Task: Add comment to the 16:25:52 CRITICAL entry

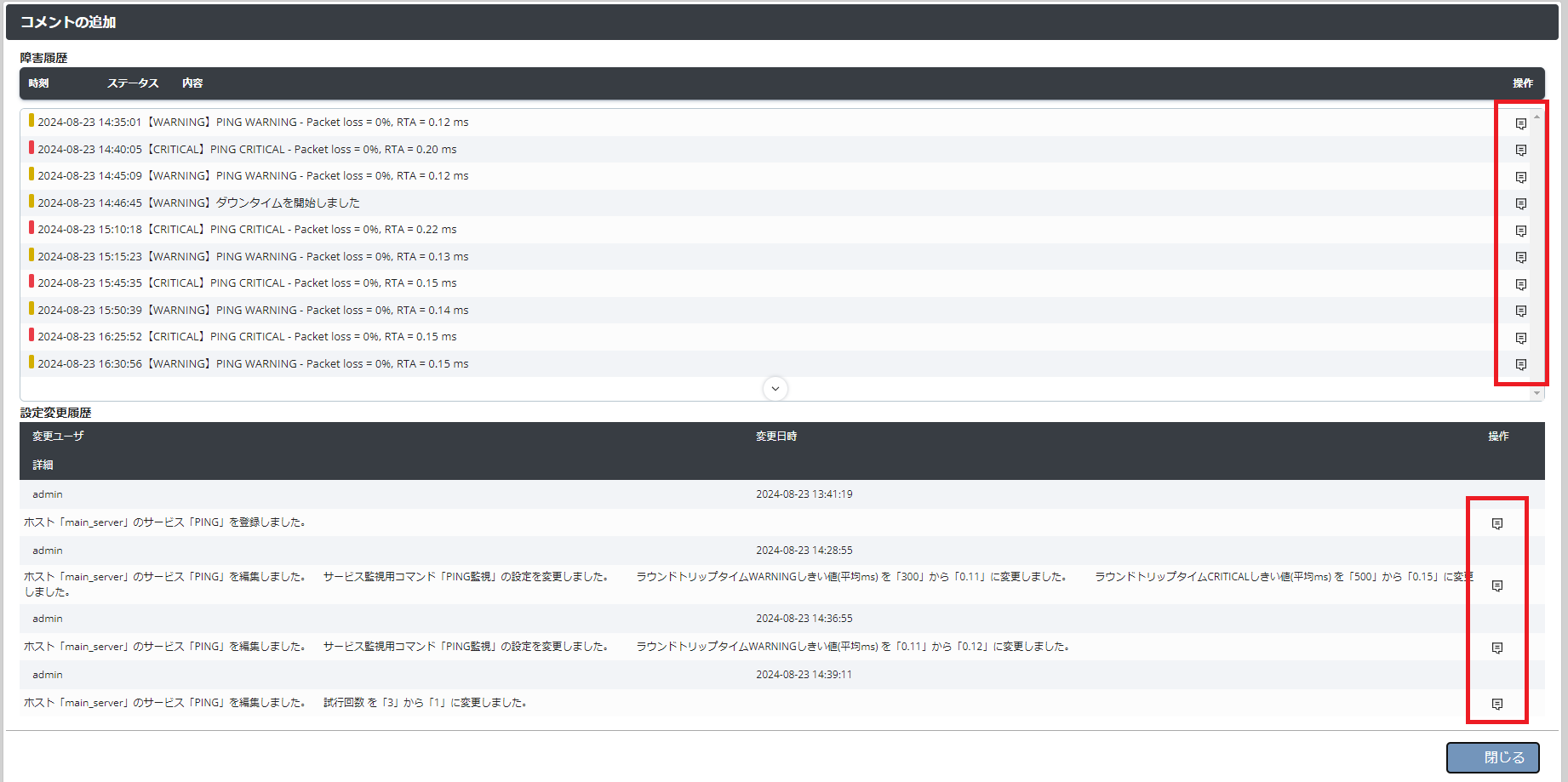Action: pos(1521,338)
